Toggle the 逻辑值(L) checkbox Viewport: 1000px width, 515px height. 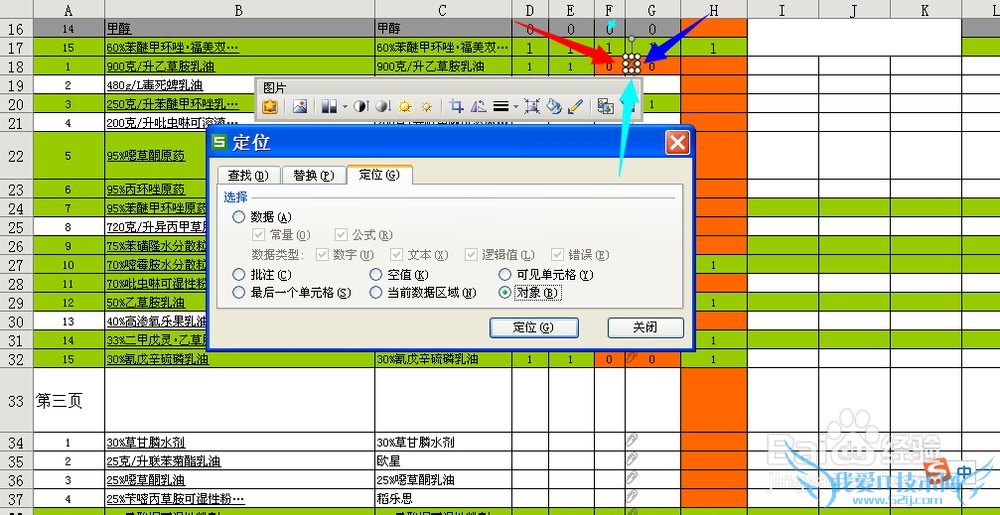coord(471,254)
